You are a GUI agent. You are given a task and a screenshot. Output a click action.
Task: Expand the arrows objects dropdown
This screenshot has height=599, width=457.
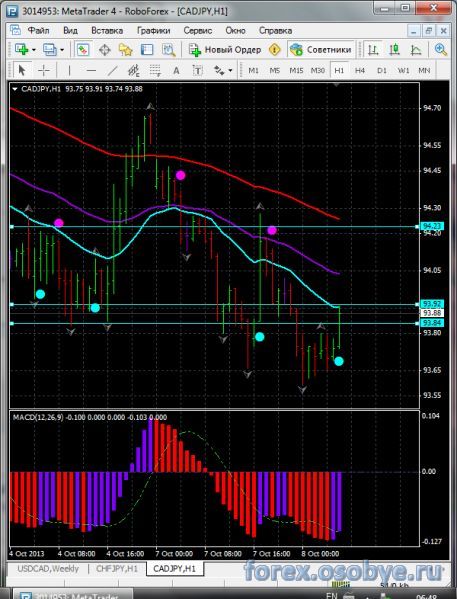tap(230, 70)
